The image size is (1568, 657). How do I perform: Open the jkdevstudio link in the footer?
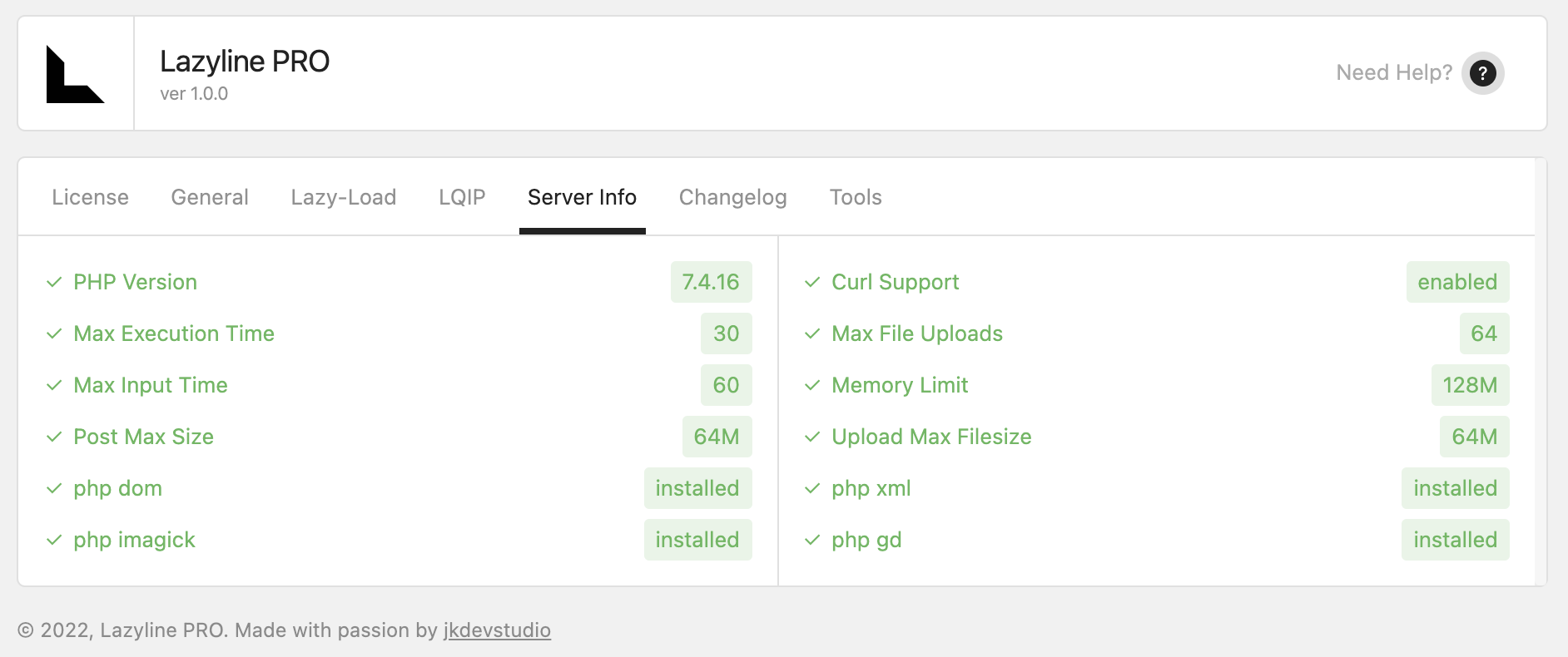(x=497, y=630)
